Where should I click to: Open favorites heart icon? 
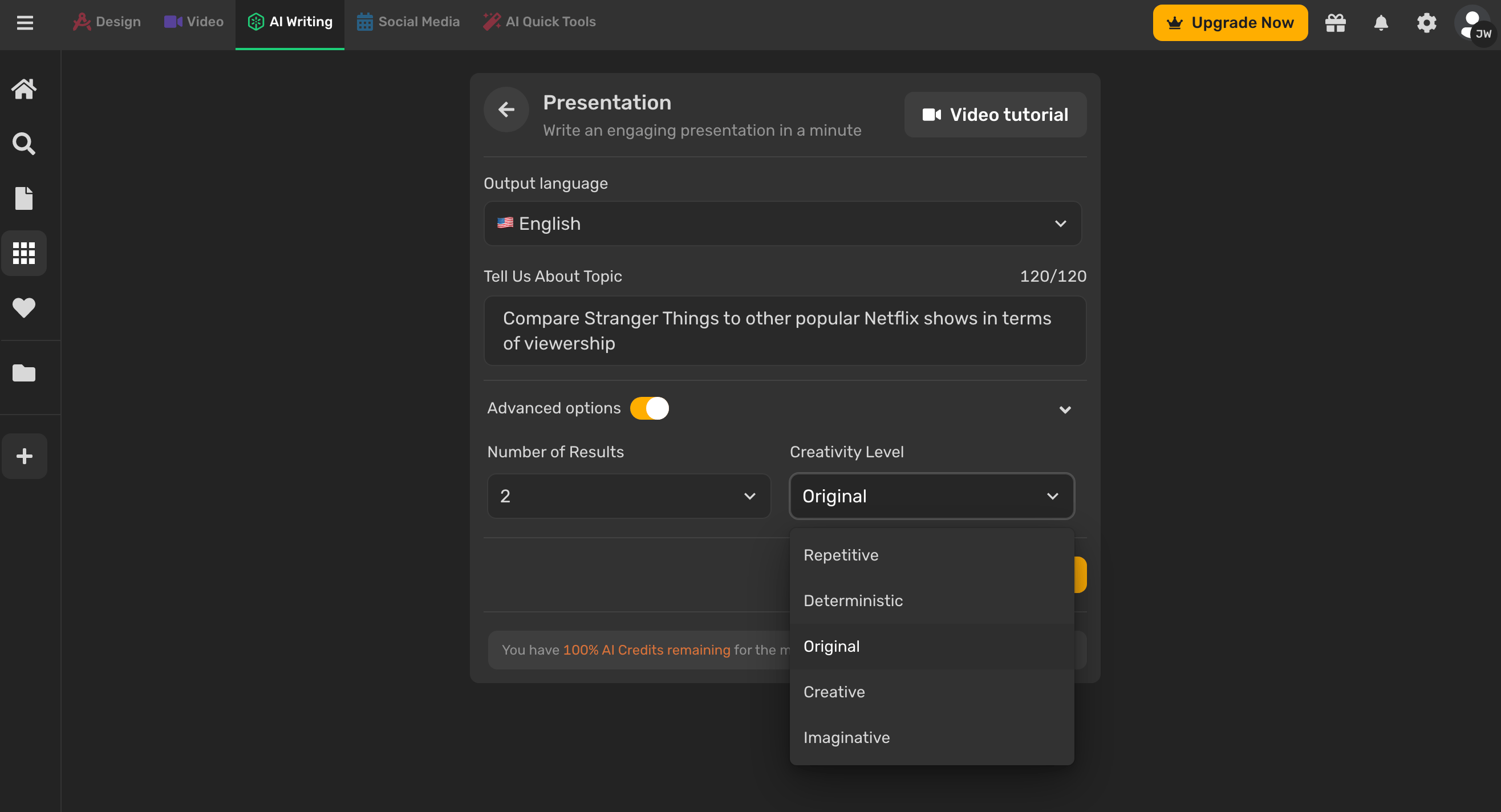click(x=24, y=307)
